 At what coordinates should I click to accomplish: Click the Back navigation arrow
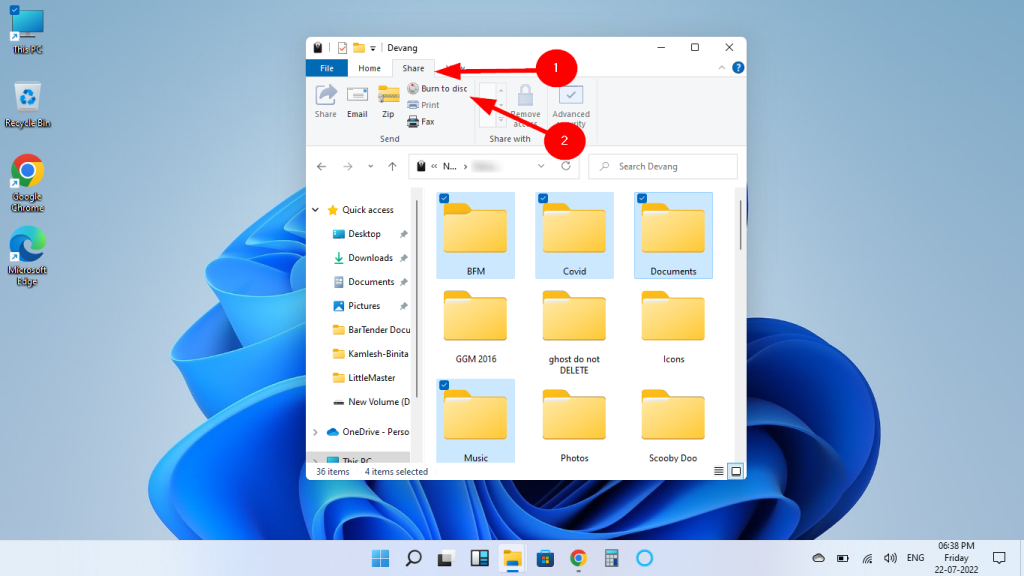(320, 166)
